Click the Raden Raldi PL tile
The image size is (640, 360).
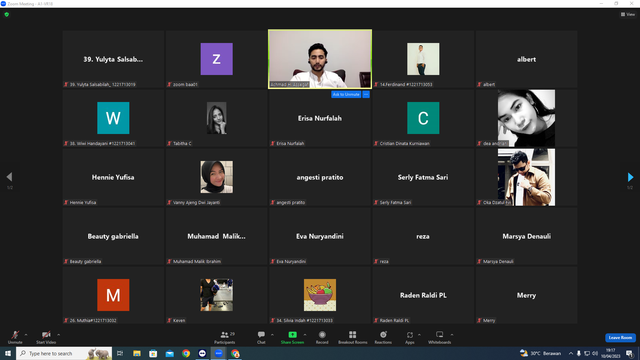pos(423,295)
